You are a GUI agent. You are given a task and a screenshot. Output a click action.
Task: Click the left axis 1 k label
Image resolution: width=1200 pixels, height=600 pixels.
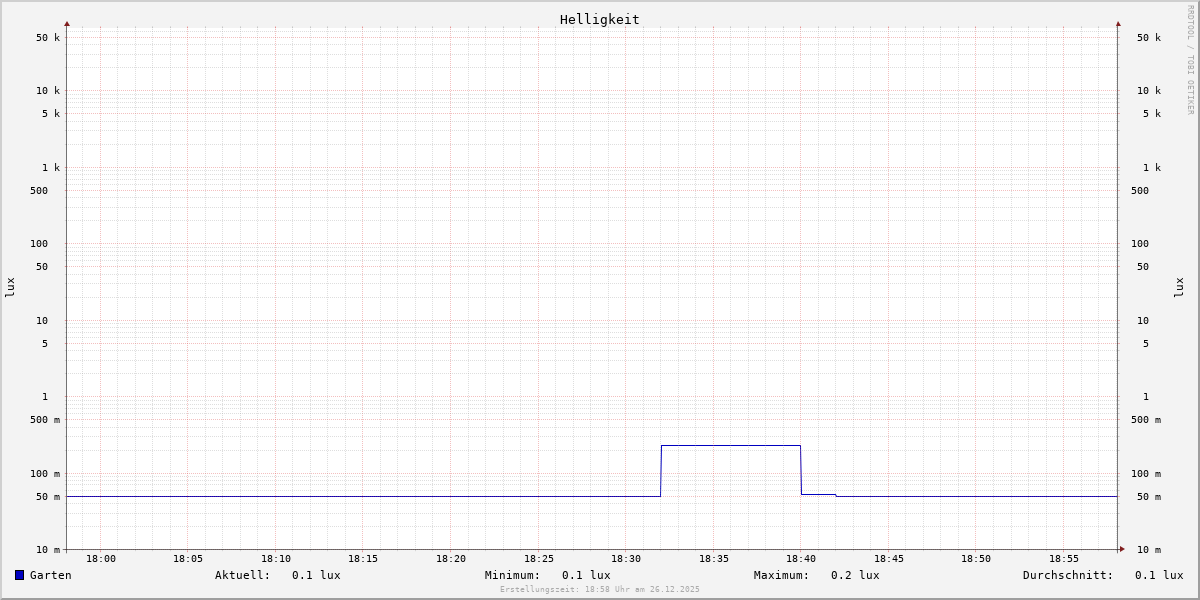coord(51,168)
